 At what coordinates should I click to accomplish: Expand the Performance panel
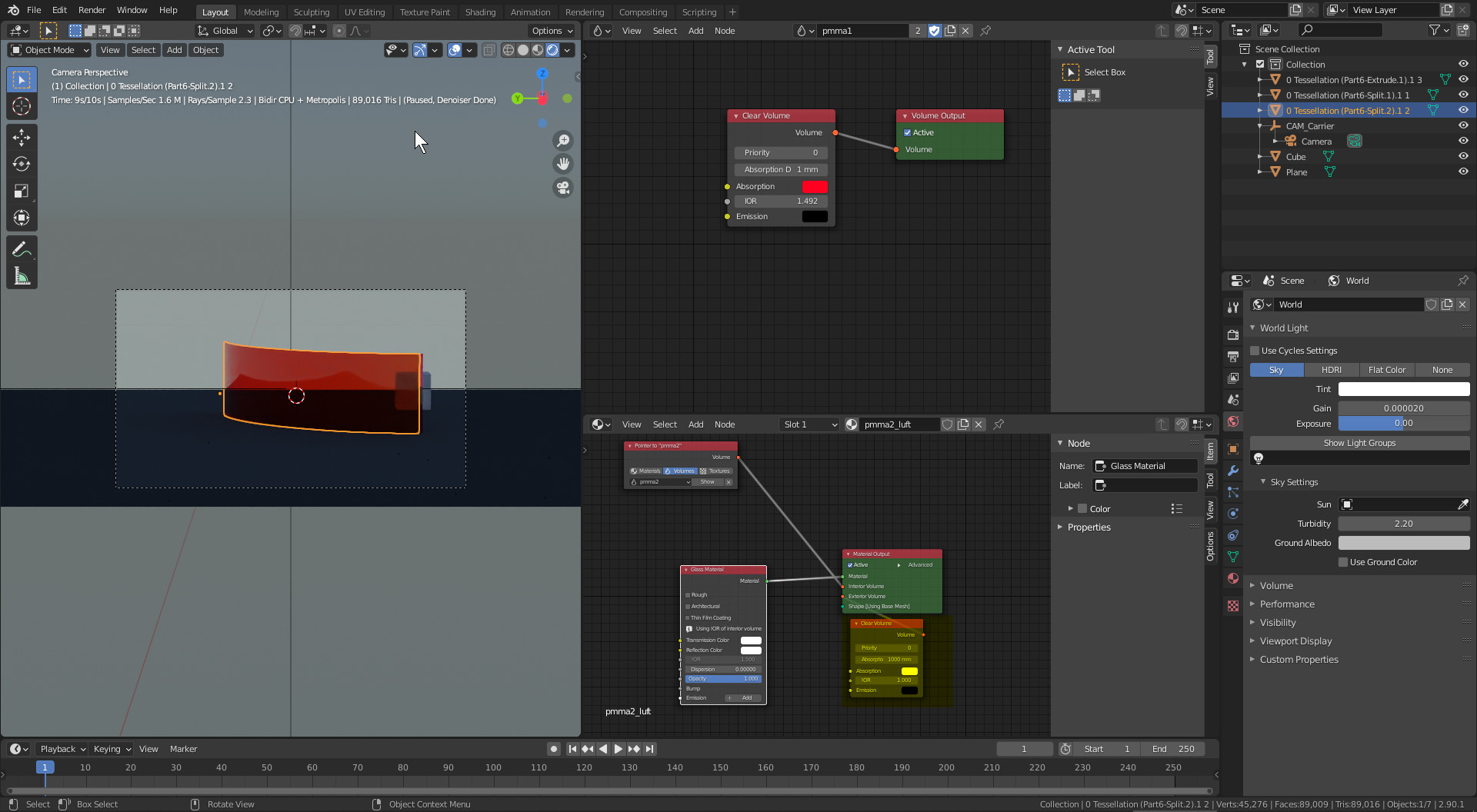[x=1287, y=604]
